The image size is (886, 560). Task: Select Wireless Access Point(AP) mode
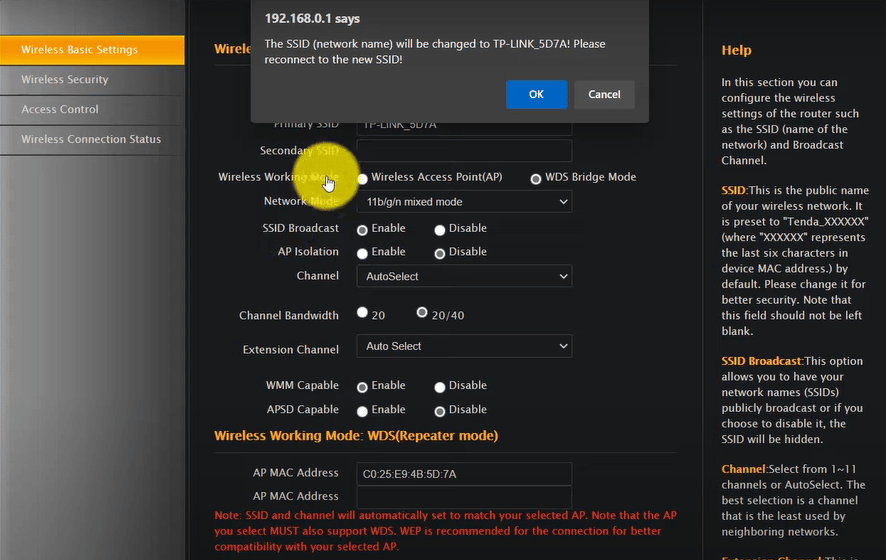point(362,179)
